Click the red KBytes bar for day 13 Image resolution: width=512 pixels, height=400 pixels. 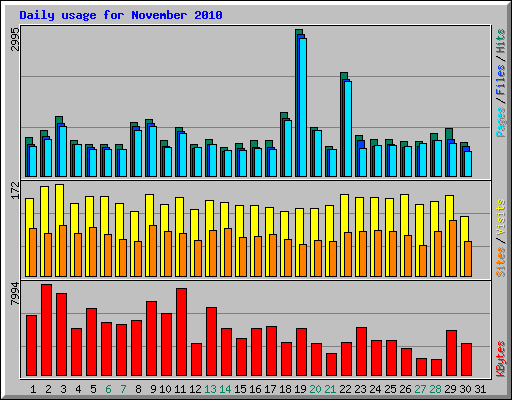coord(211,341)
